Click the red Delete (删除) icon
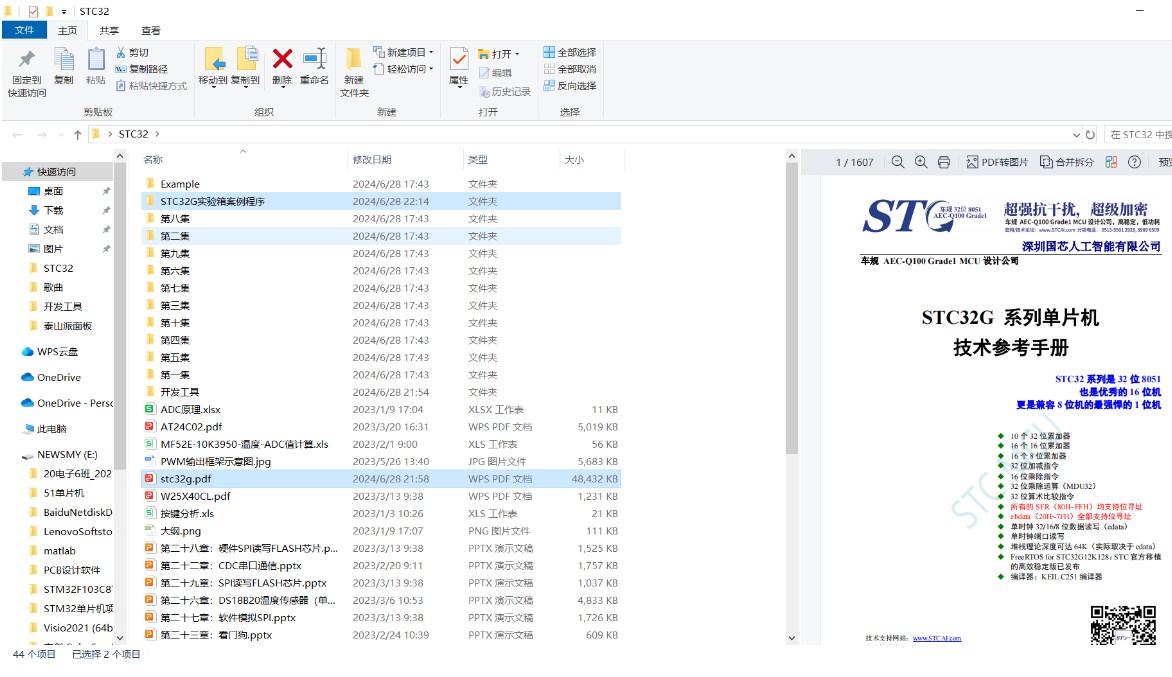The image size is (1172, 677). [x=283, y=59]
